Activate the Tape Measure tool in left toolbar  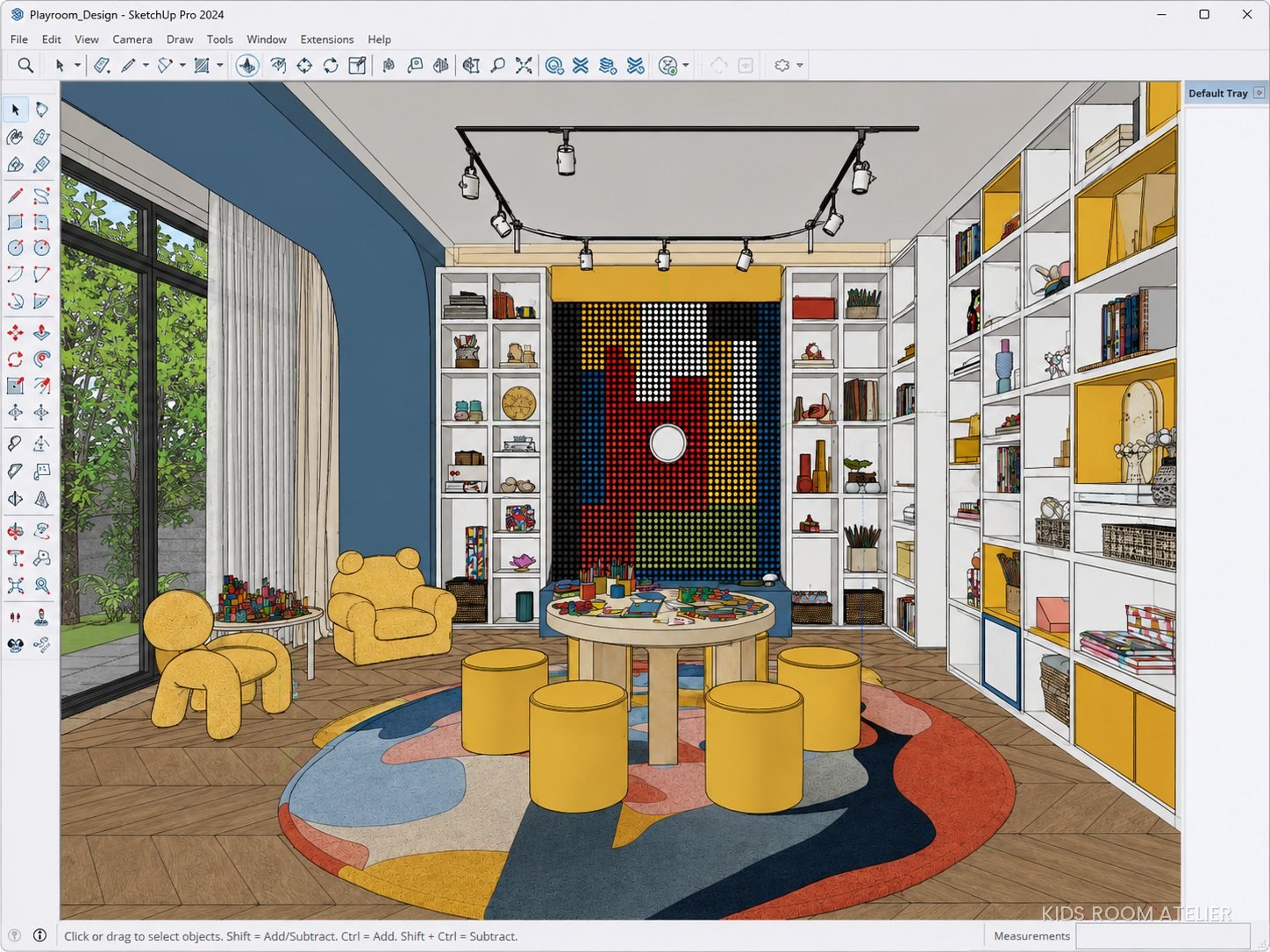tap(15, 444)
